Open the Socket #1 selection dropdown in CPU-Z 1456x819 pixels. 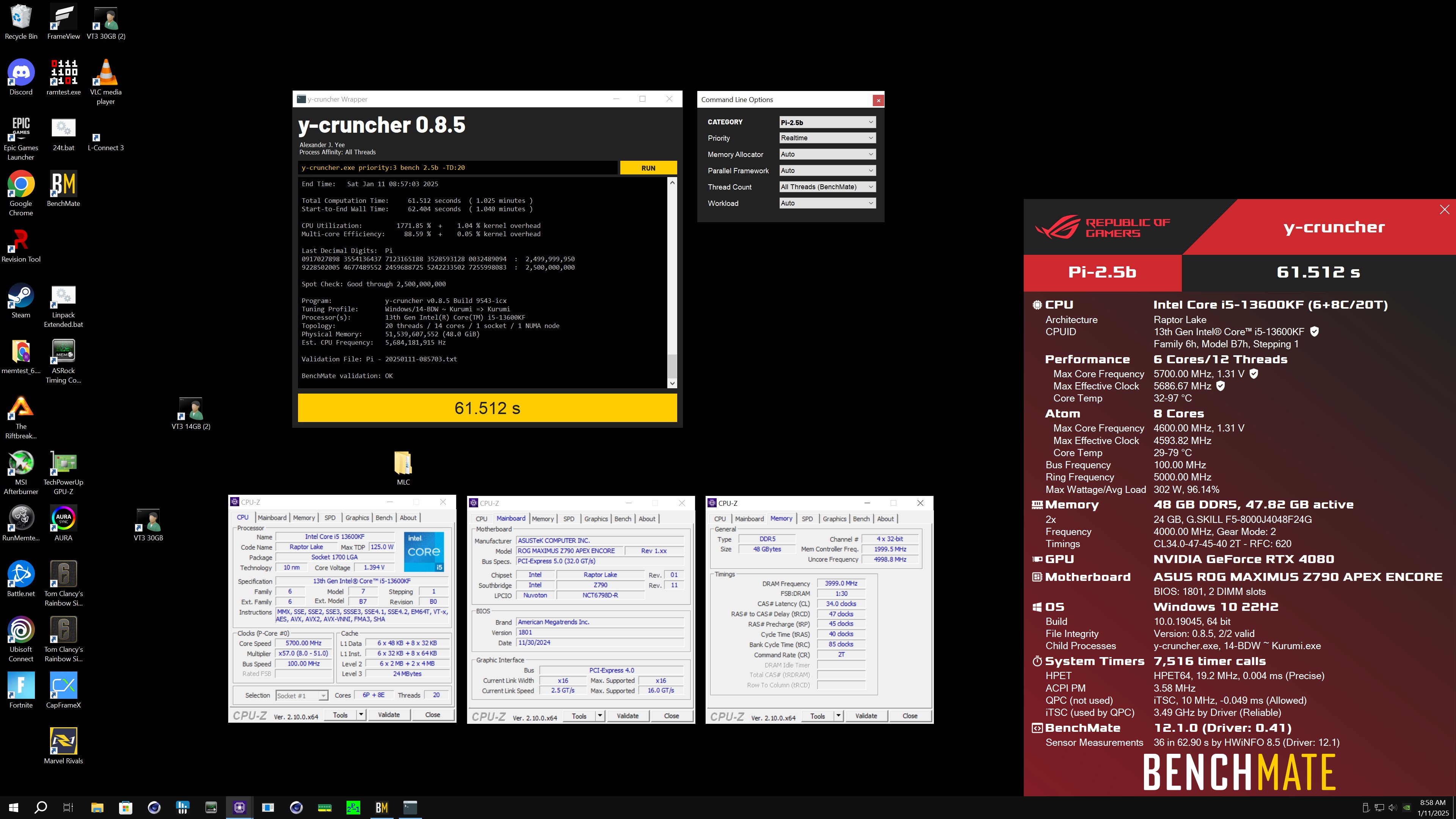tap(301, 695)
